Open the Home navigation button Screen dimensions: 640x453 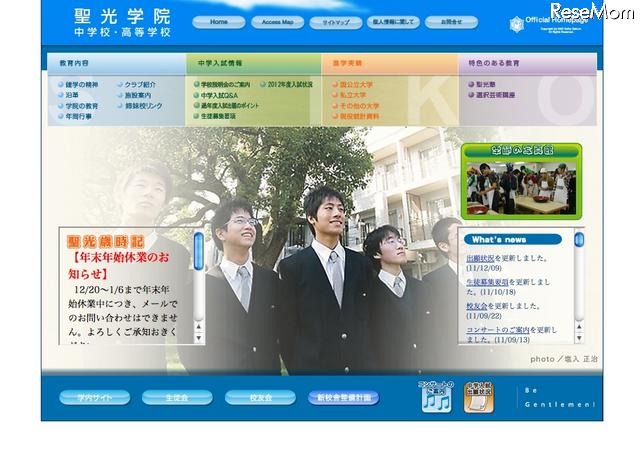click(x=219, y=21)
